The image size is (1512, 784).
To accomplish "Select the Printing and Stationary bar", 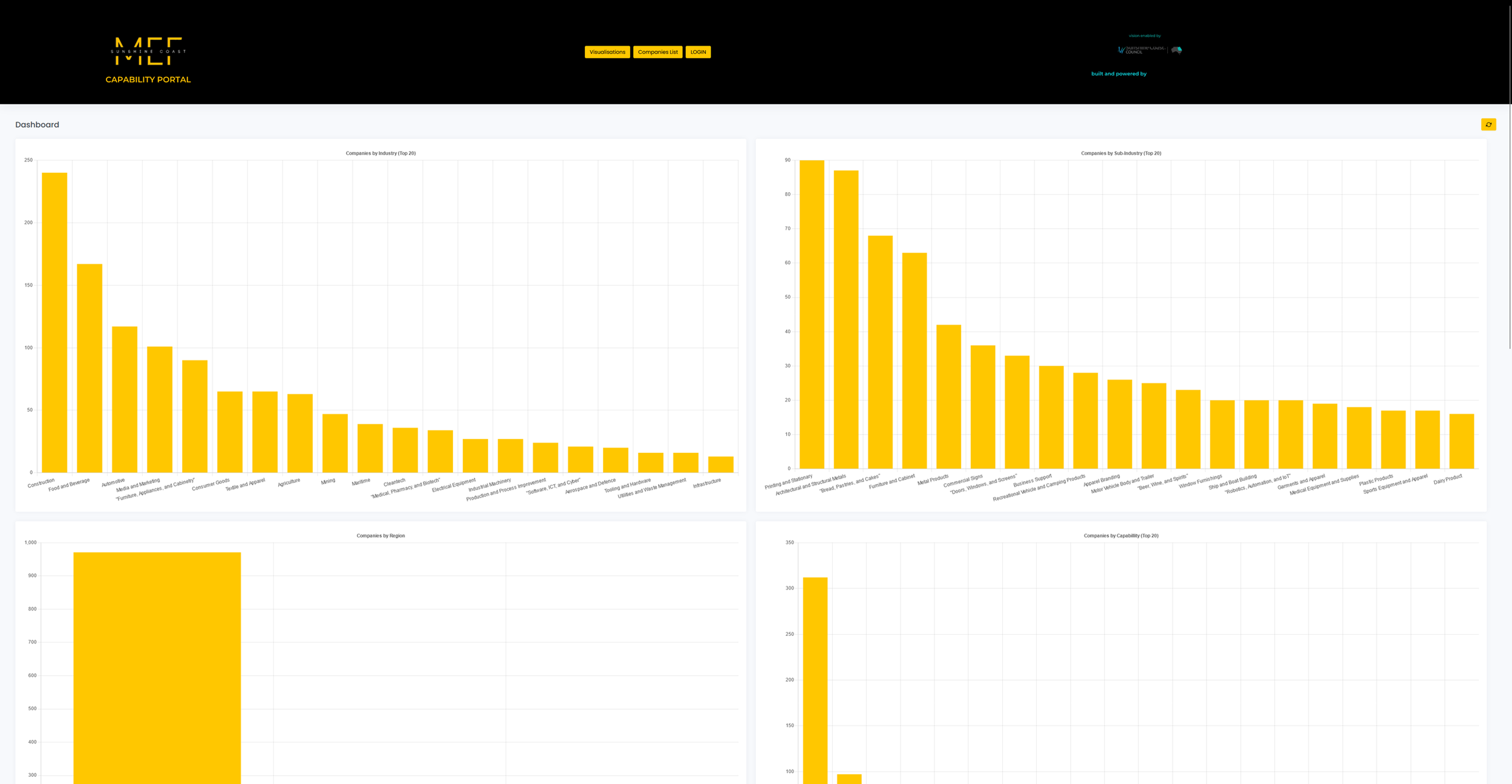I will 812,314.
